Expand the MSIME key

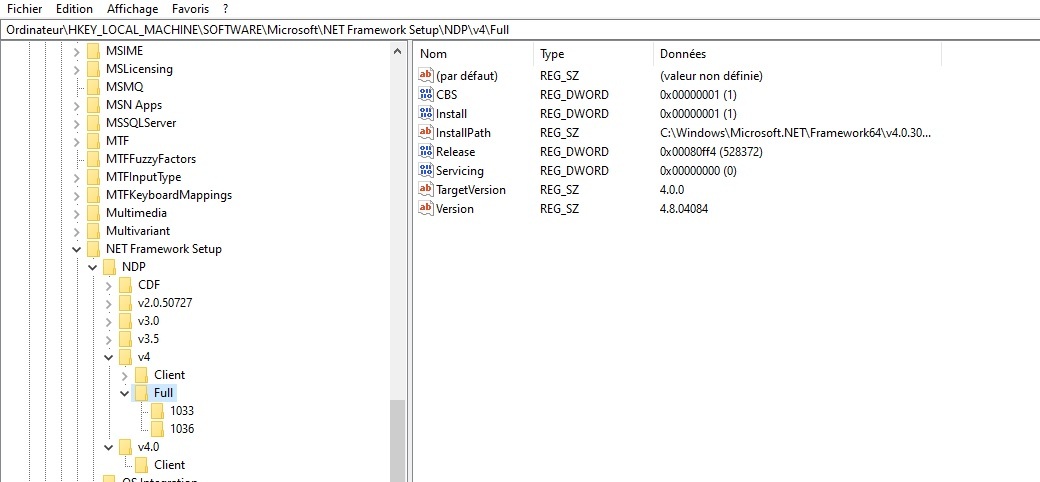point(76,51)
